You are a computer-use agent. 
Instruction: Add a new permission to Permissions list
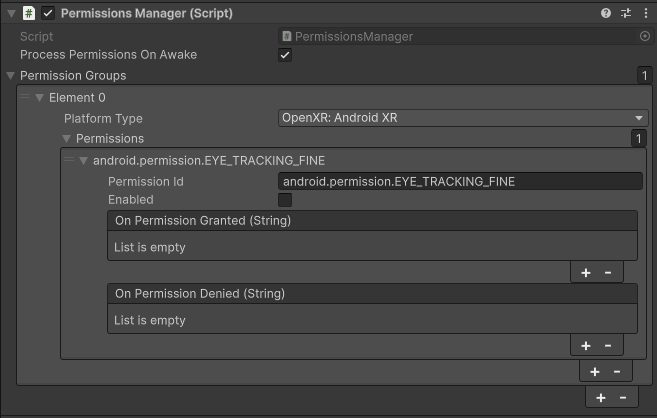click(595, 371)
